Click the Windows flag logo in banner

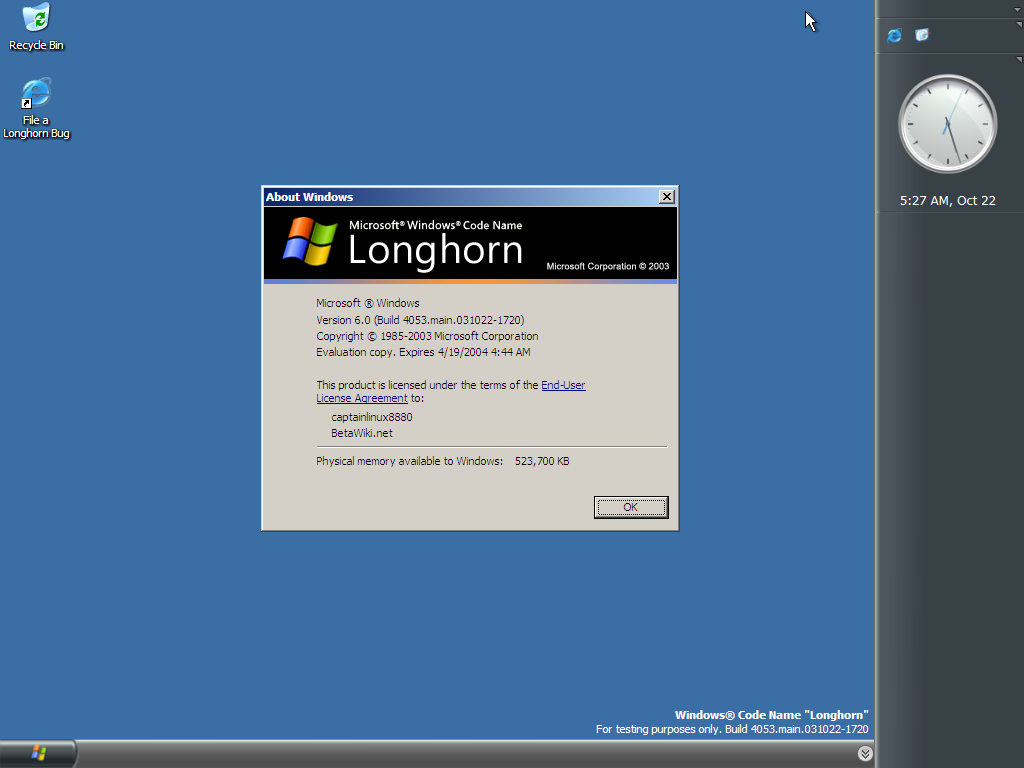[x=310, y=242]
